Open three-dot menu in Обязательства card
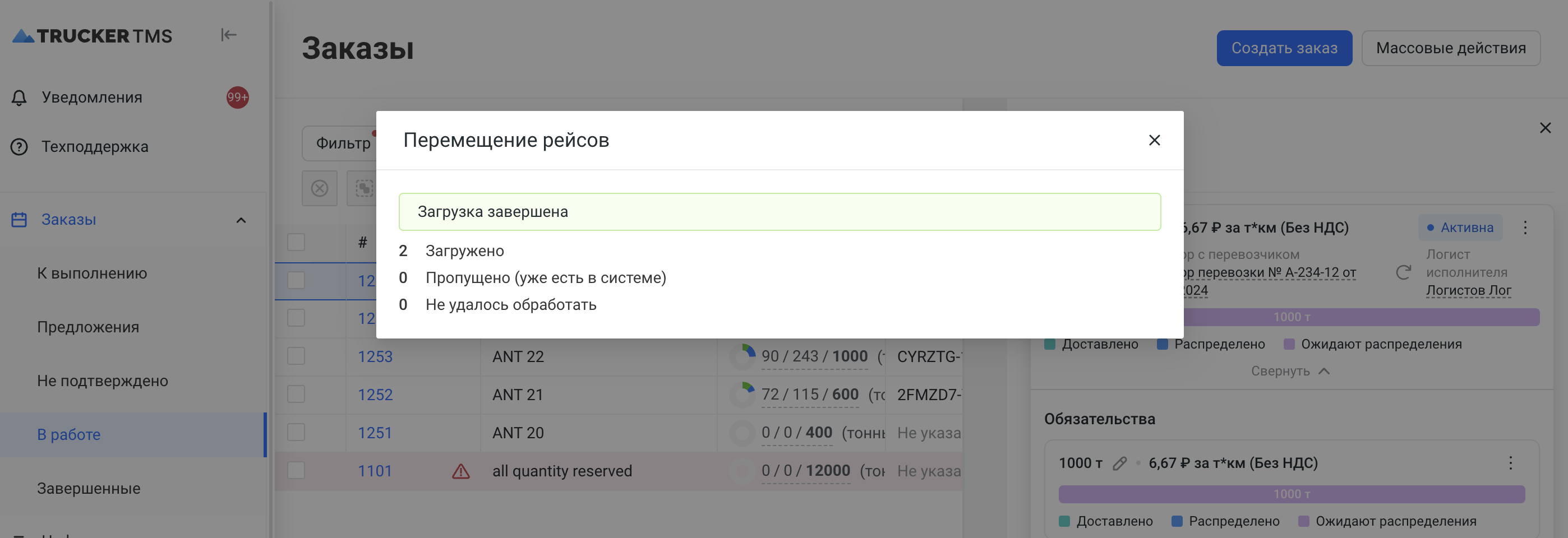Screen dimensions: 1568x538 tap(1510, 463)
